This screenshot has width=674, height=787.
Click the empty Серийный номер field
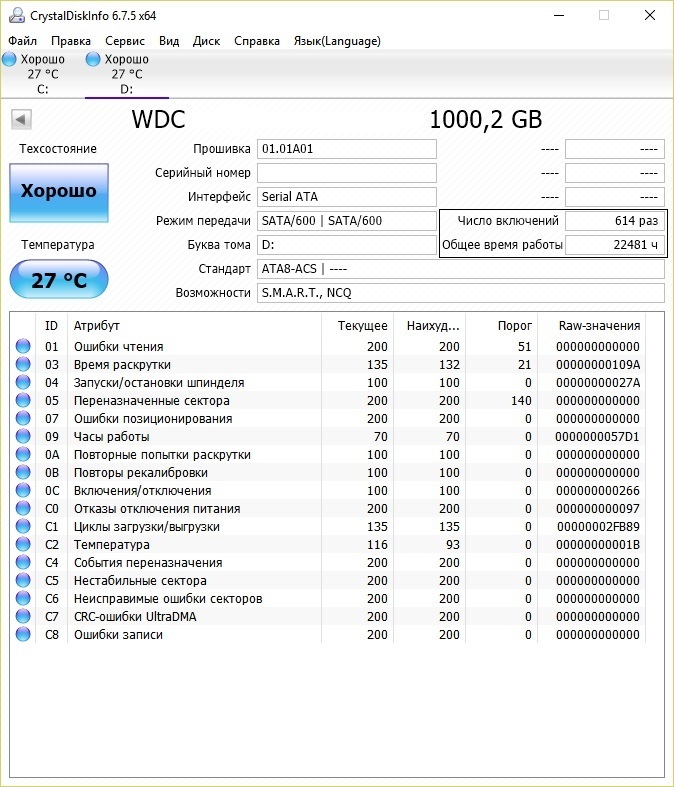pos(347,173)
